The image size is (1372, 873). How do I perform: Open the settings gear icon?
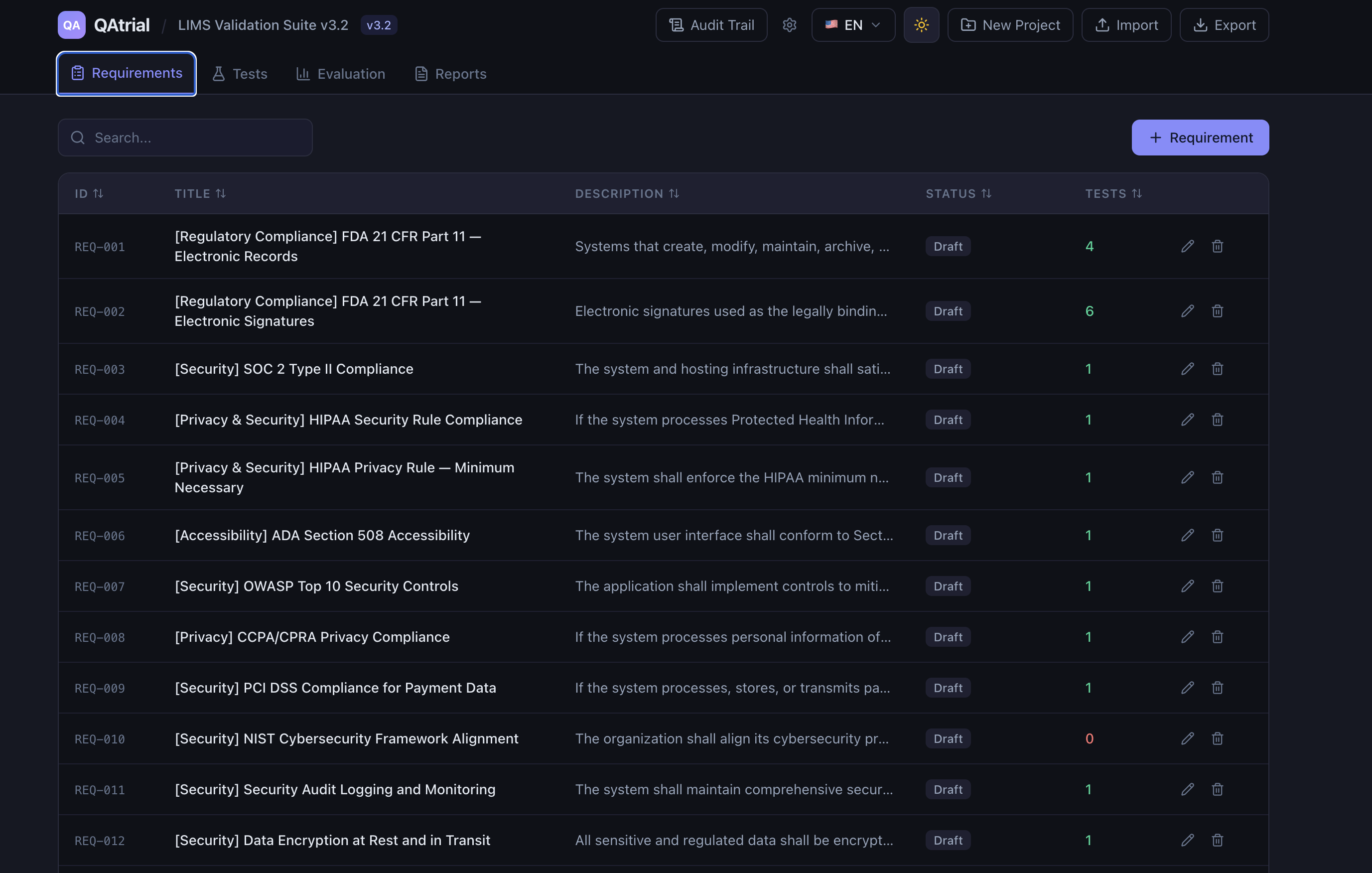pyautogui.click(x=790, y=24)
